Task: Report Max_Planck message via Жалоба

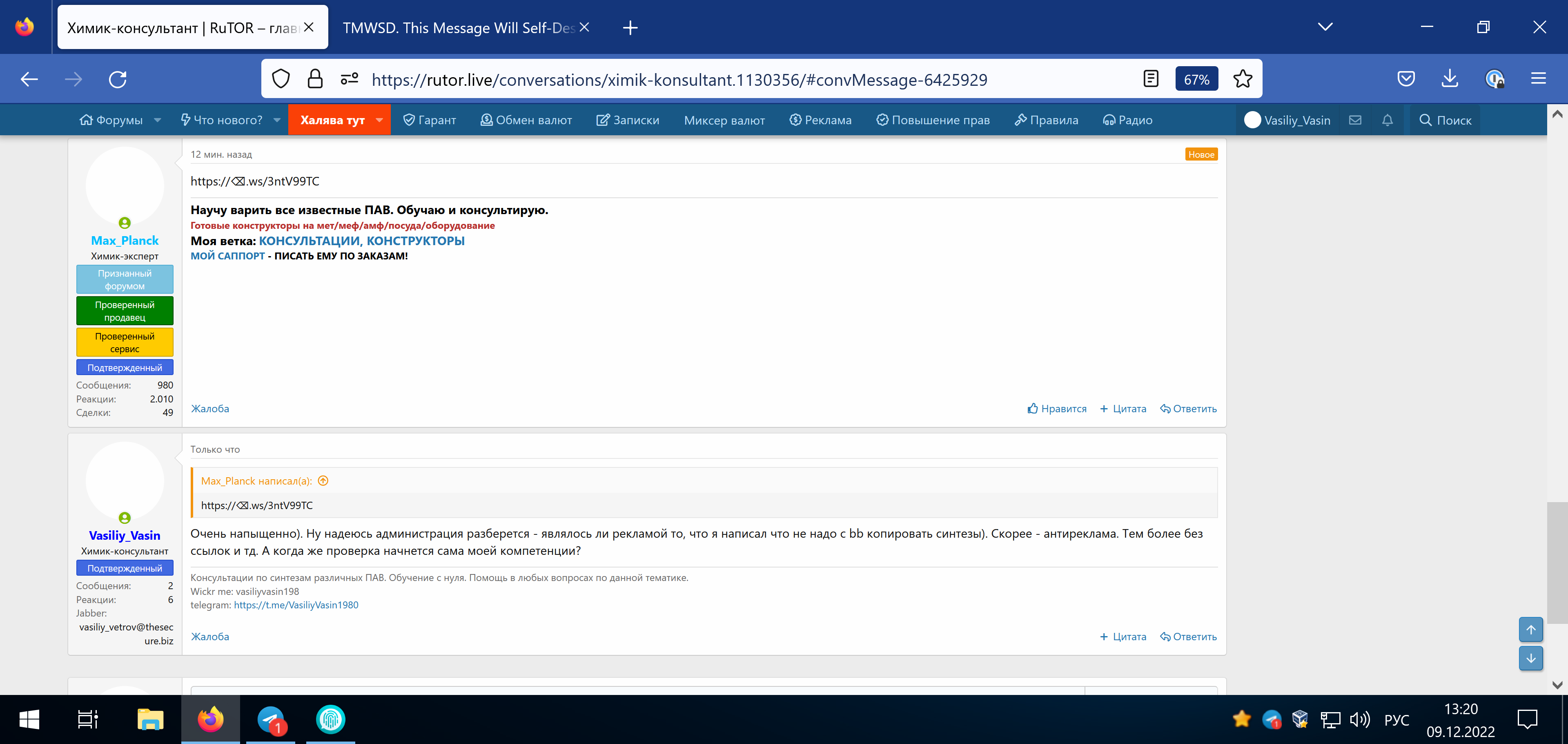Action: click(210, 409)
